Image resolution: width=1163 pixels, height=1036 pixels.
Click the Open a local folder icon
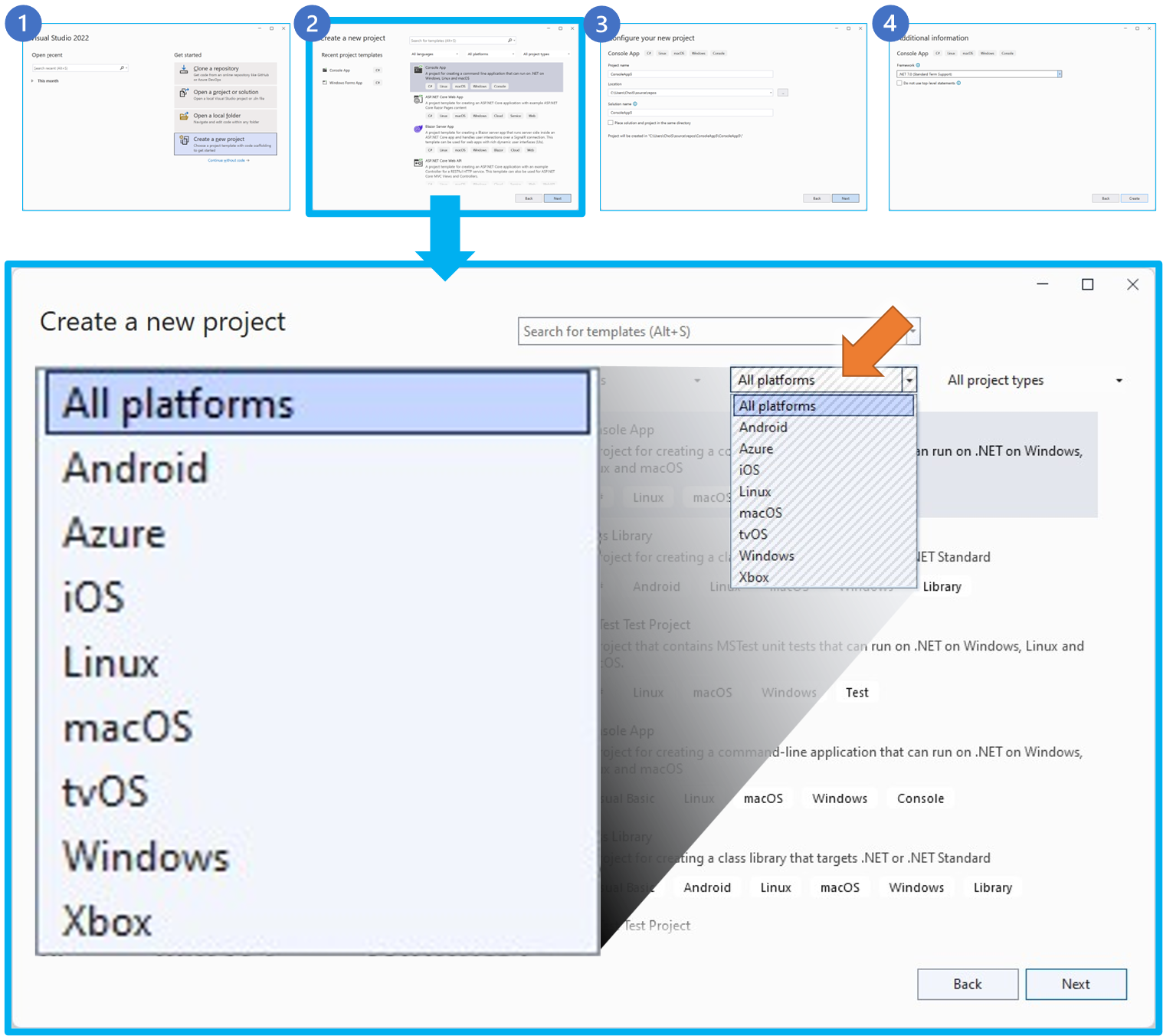(x=184, y=116)
